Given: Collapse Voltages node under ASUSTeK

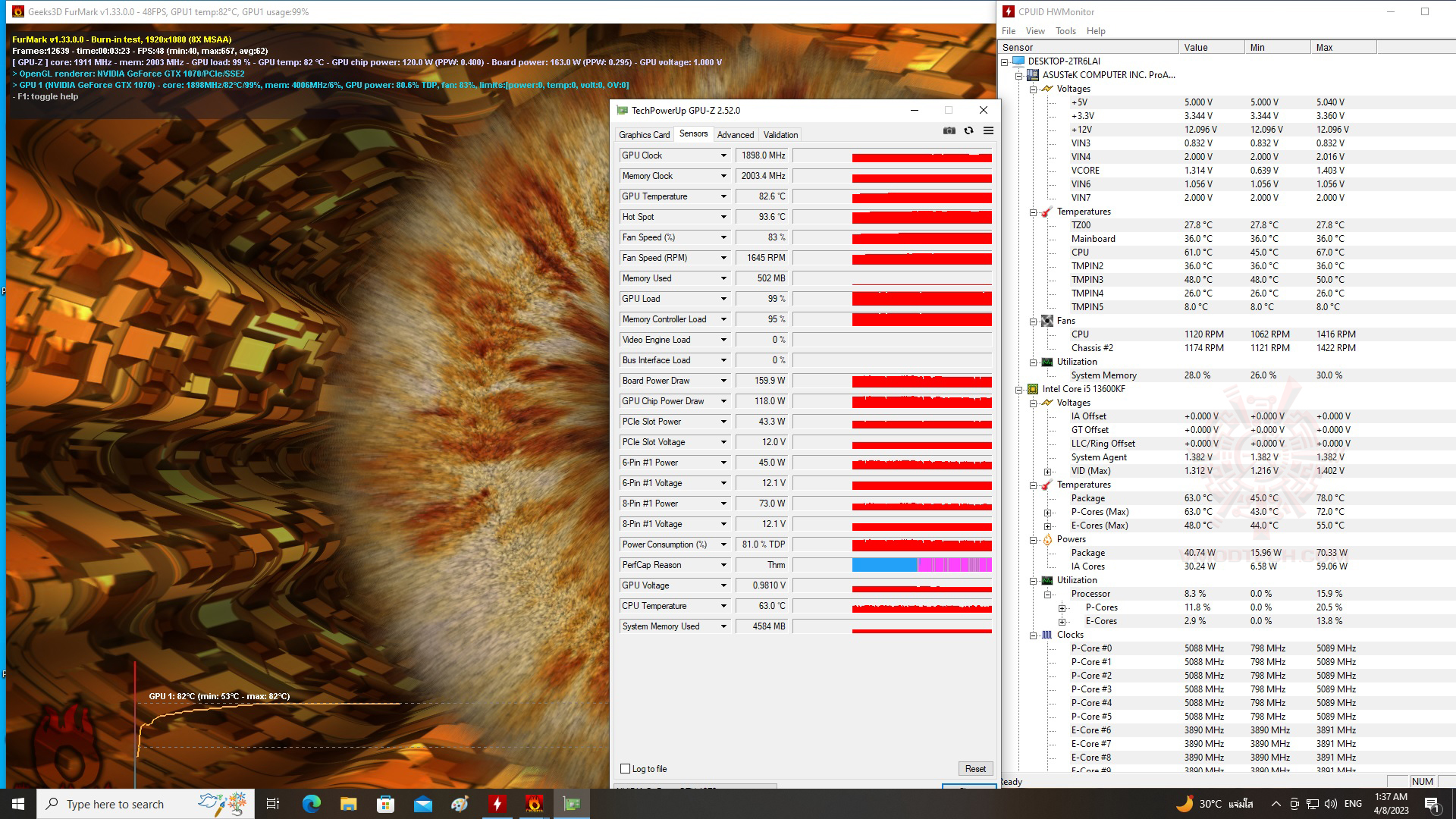Looking at the screenshot, I should 1033,89.
